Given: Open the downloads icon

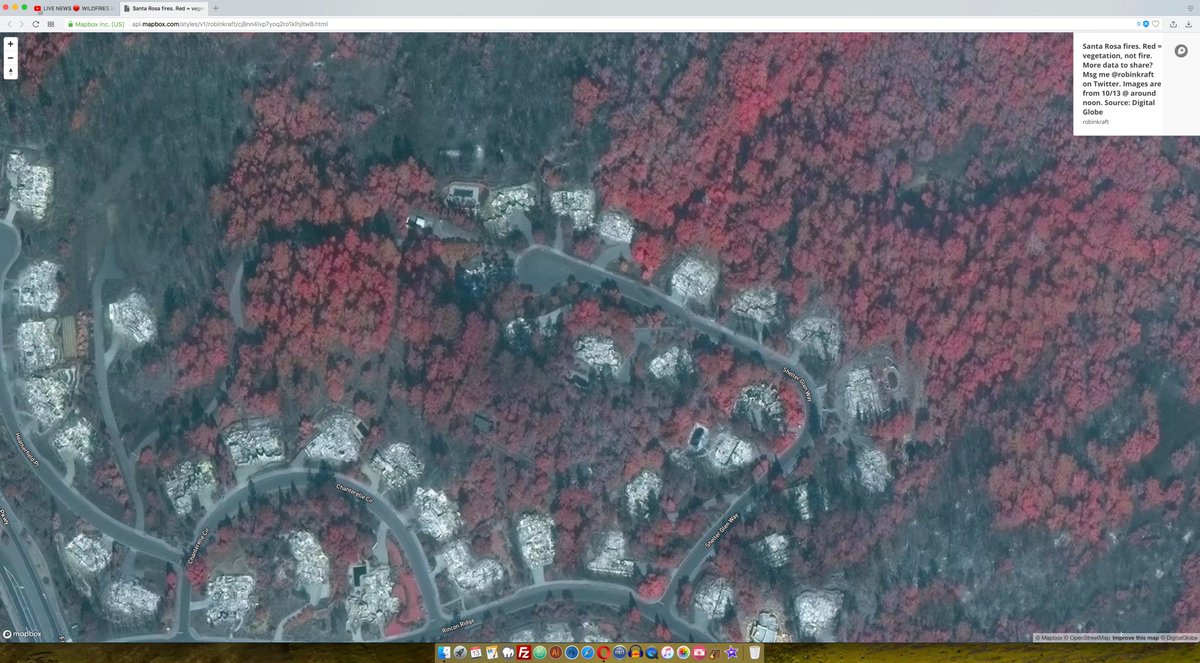Looking at the screenshot, I should 1188,23.
